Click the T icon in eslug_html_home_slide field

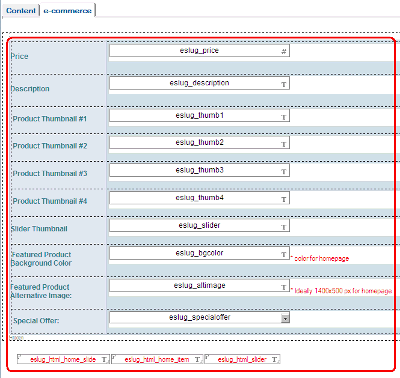coord(104,360)
